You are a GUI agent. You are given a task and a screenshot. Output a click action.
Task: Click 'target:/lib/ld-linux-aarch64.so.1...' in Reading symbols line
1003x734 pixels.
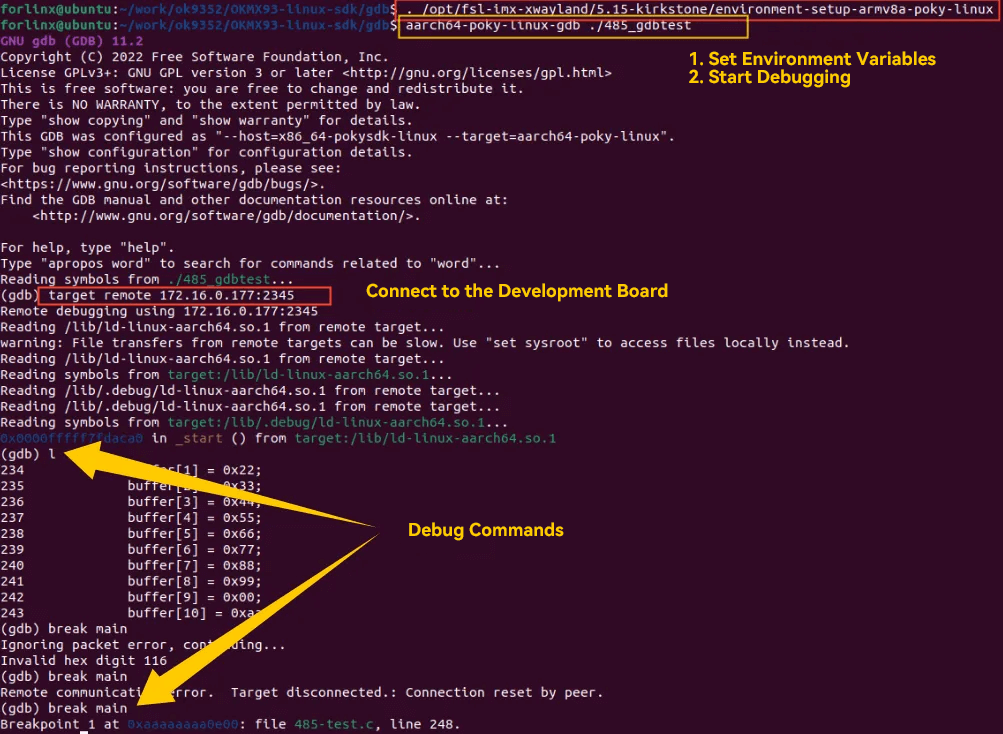coord(310,375)
